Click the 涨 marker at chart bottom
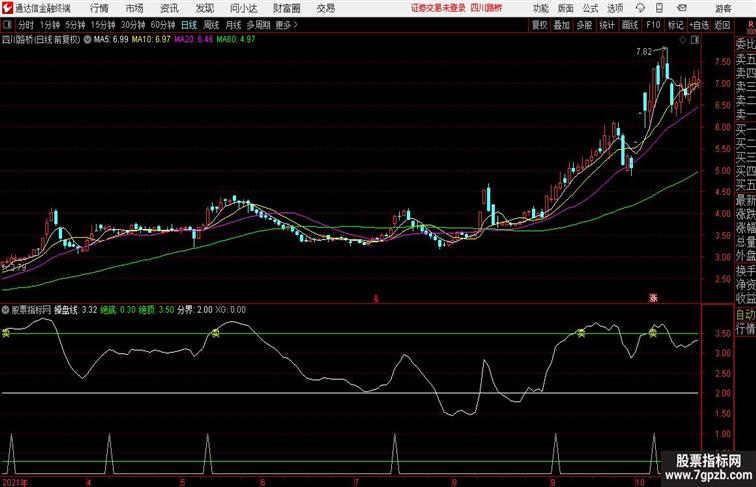Image resolution: width=756 pixels, height=487 pixels. click(653, 298)
